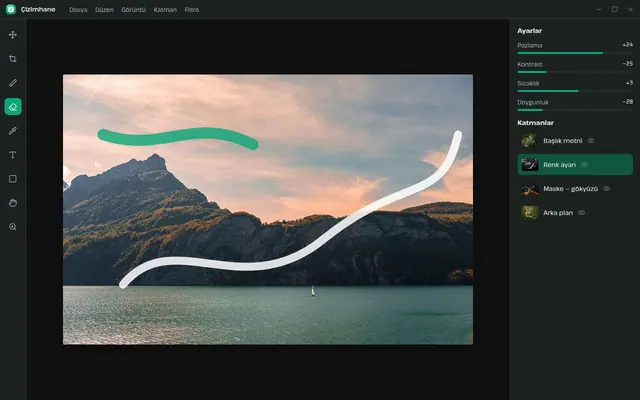
Task: Click the Çizimhane app logo icon
Action: click(x=11, y=9)
